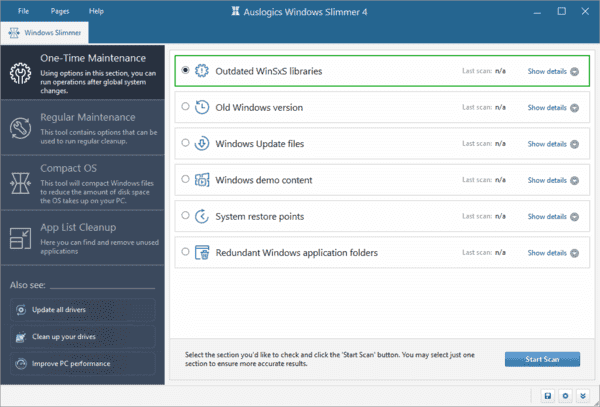Click the System restore points icon
This screenshot has height=407, width=600.
[x=202, y=216]
